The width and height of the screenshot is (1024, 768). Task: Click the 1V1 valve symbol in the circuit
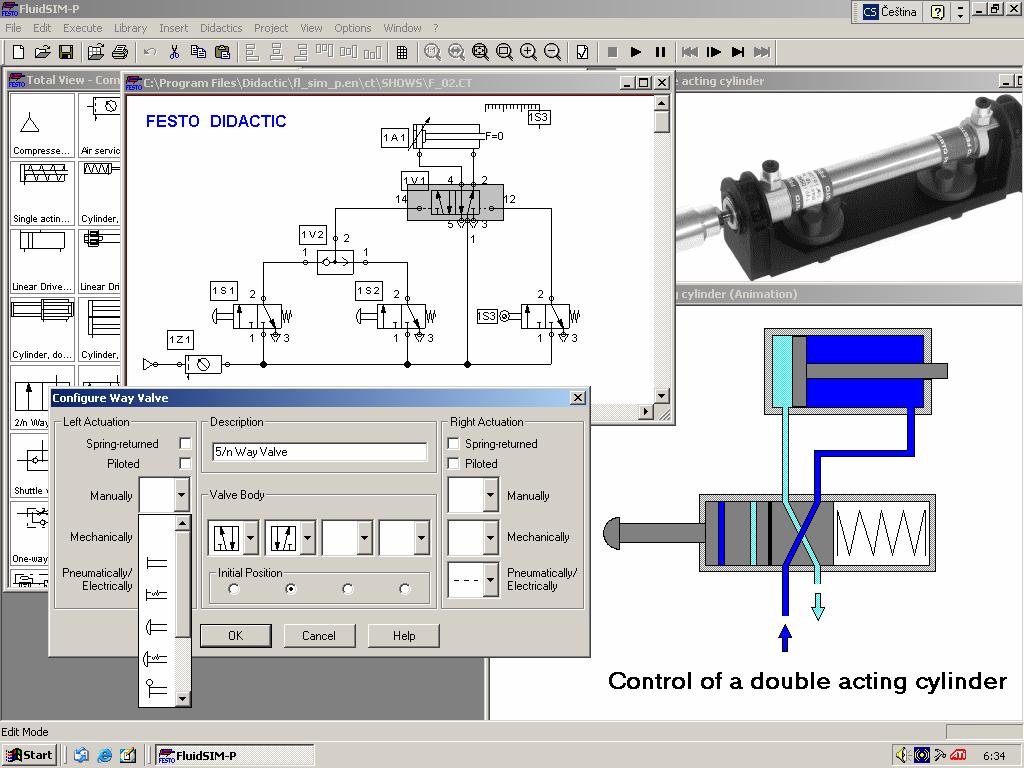[455, 202]
